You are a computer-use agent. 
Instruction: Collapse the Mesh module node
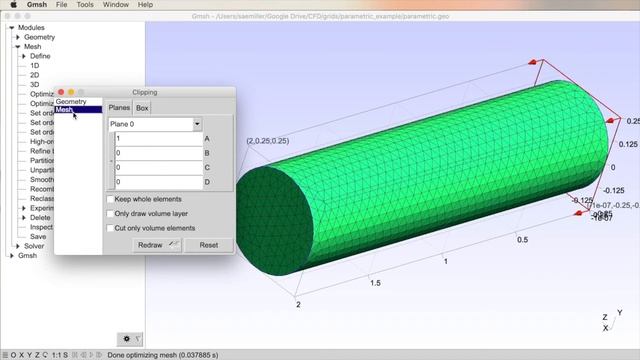pyautogui.click(x=18, y=47)
